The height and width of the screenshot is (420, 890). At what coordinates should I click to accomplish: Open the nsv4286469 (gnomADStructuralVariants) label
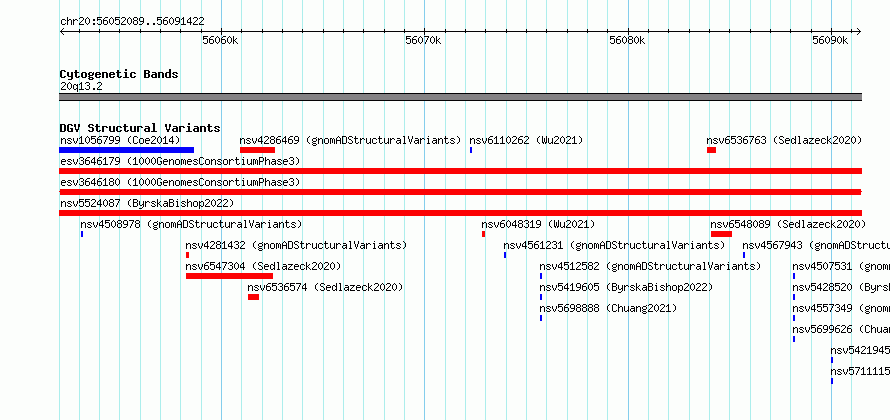[350, 140]
